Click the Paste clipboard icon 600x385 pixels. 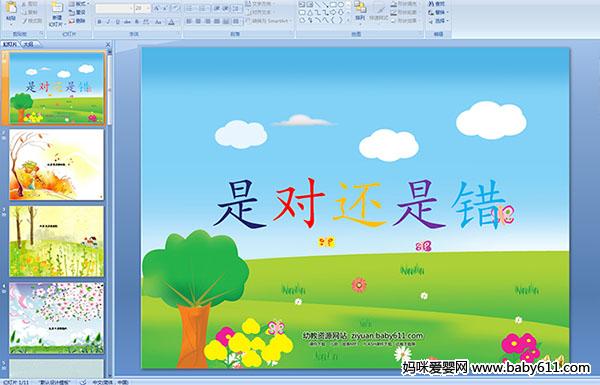(x=11, y=8)
